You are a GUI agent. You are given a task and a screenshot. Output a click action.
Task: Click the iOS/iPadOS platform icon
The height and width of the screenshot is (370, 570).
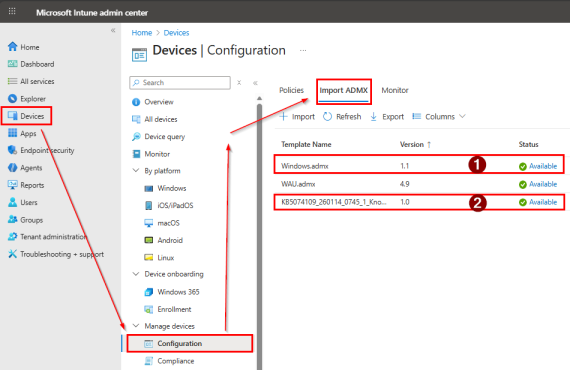pyautogui.click(x=149, y=205)
